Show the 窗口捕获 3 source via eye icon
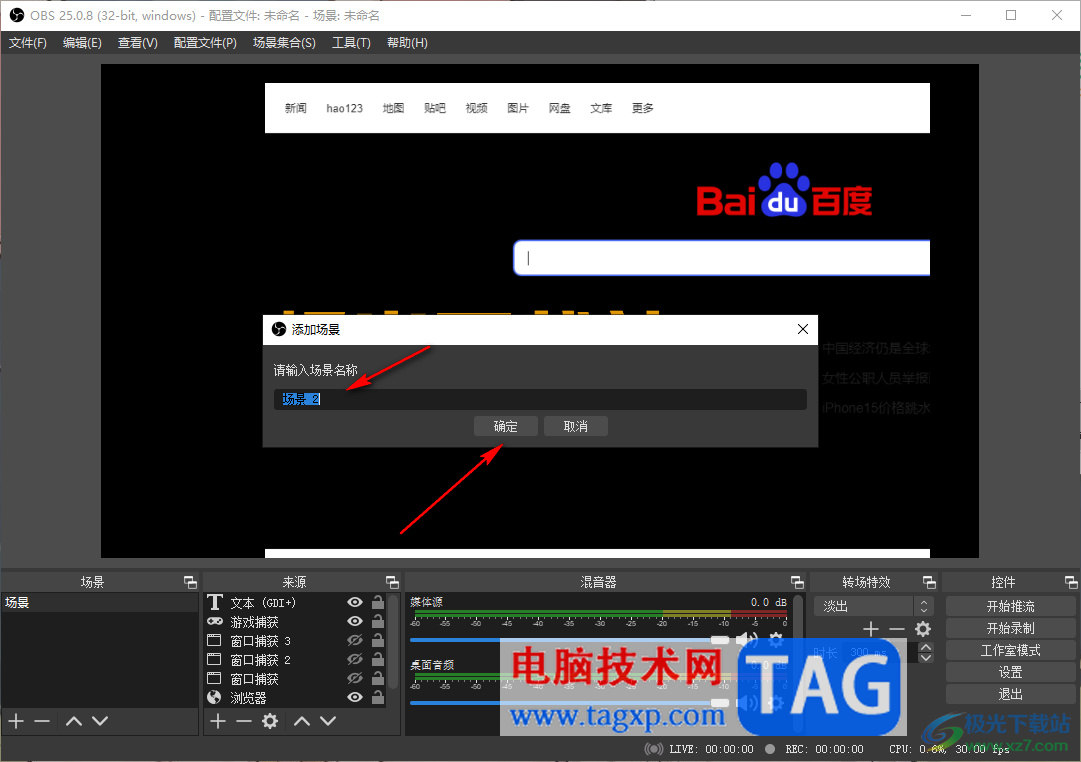The height and width of the screenshot is (762, 1081). (x=354, y=641)
